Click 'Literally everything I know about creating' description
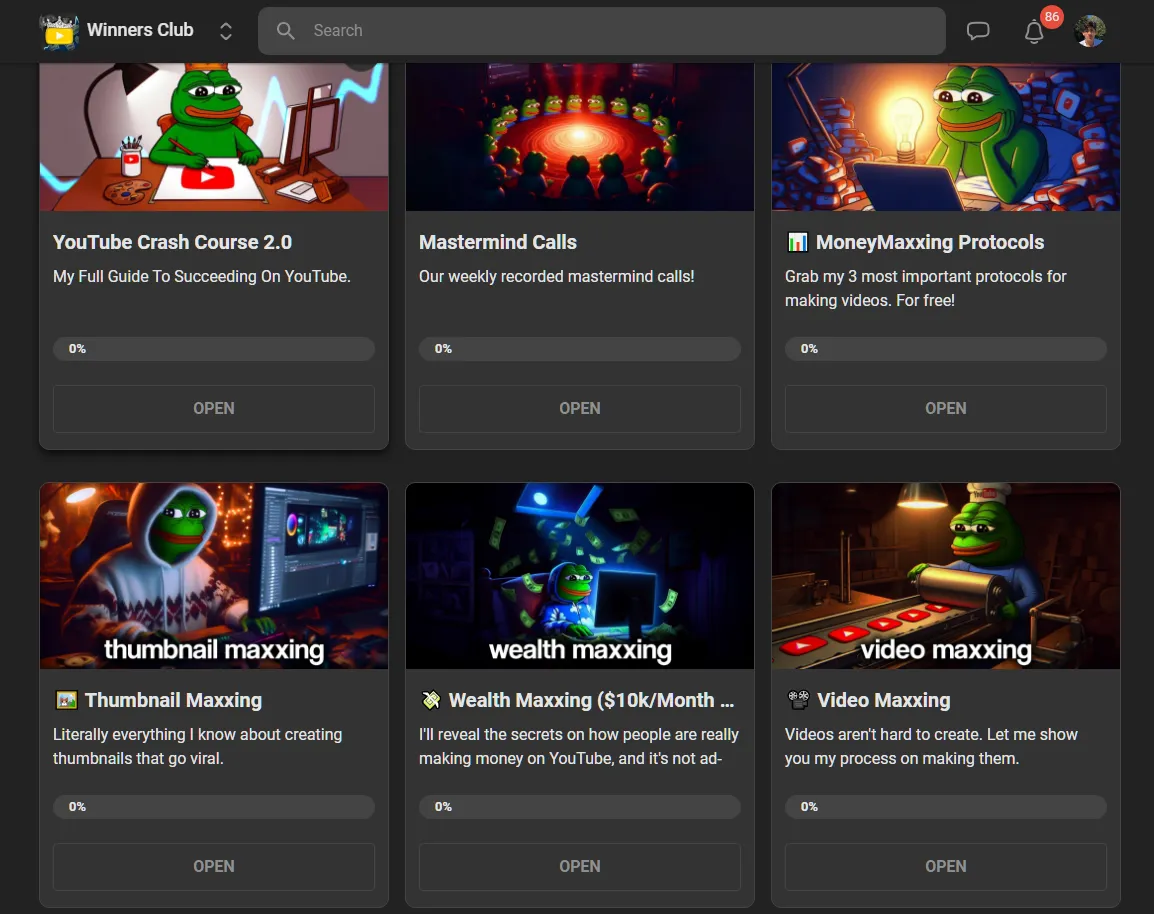 click(197, 746)
